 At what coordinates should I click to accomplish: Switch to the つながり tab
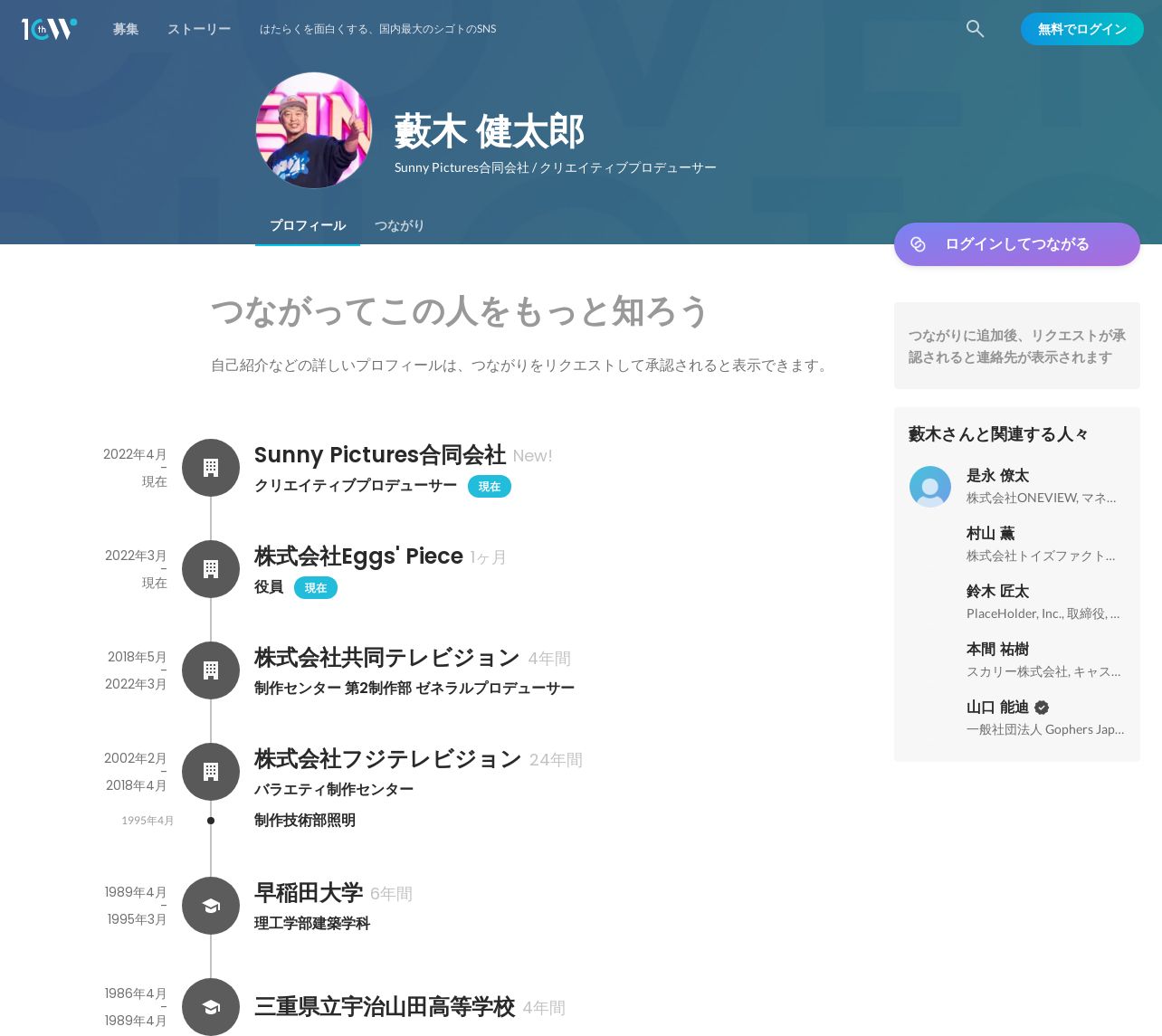[399, 225]
